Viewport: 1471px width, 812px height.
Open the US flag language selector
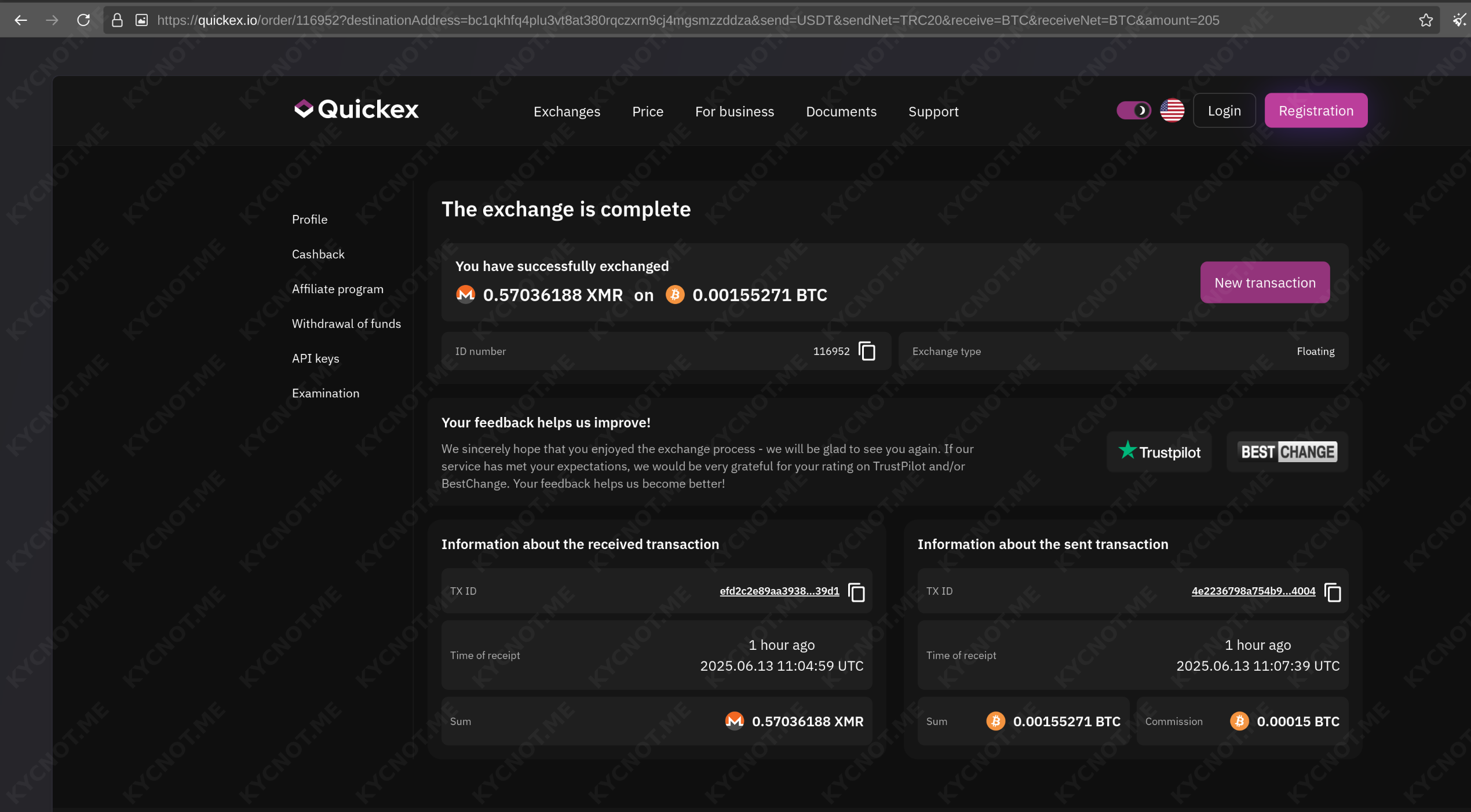(1172, 111)
